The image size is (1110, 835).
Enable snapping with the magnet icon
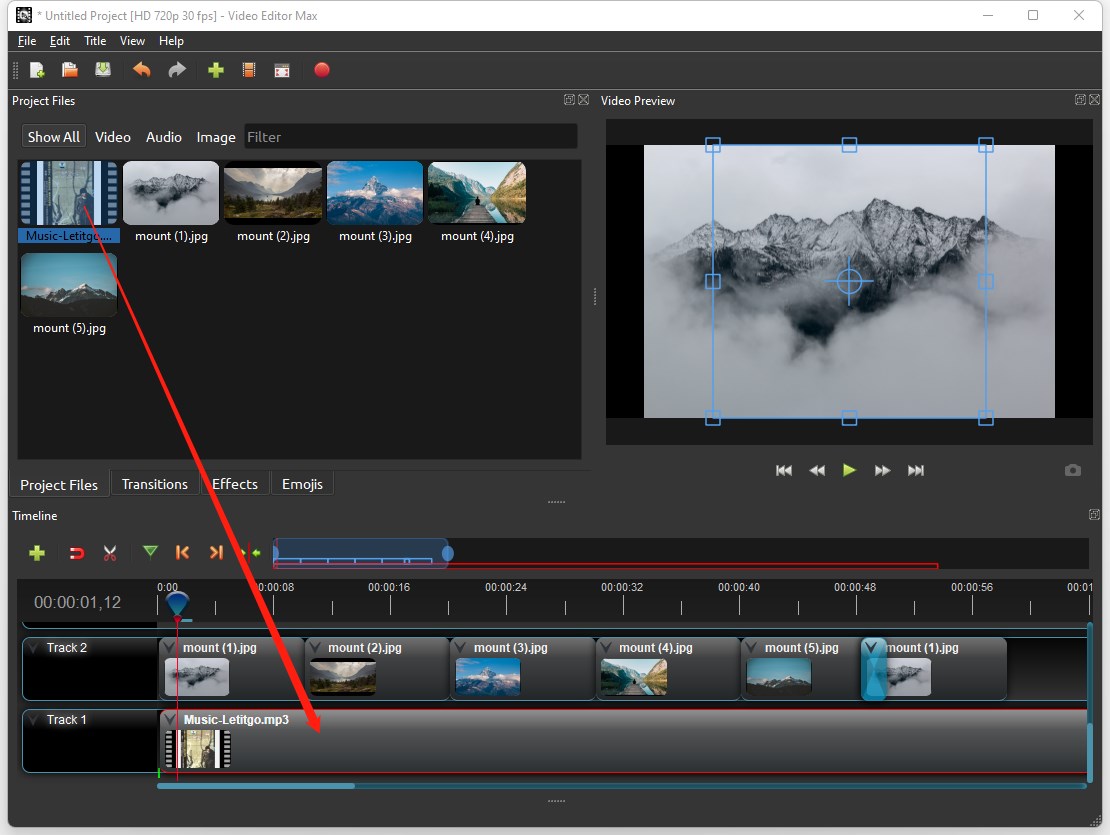(x=76, y=553)
